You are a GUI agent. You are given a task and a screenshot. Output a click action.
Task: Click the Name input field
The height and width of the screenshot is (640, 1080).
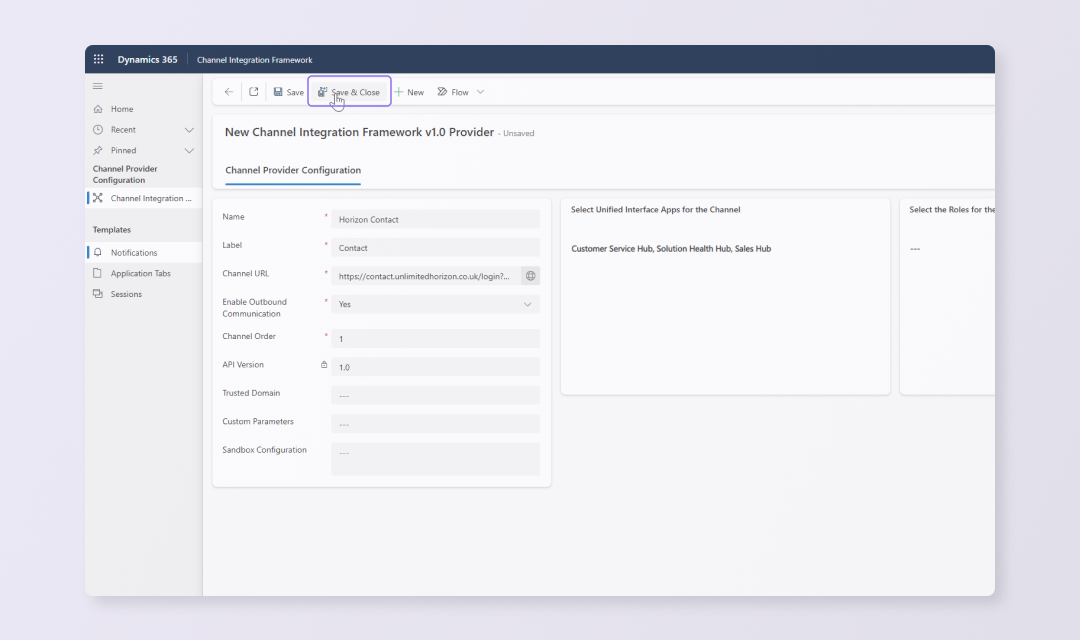point(435,219)
